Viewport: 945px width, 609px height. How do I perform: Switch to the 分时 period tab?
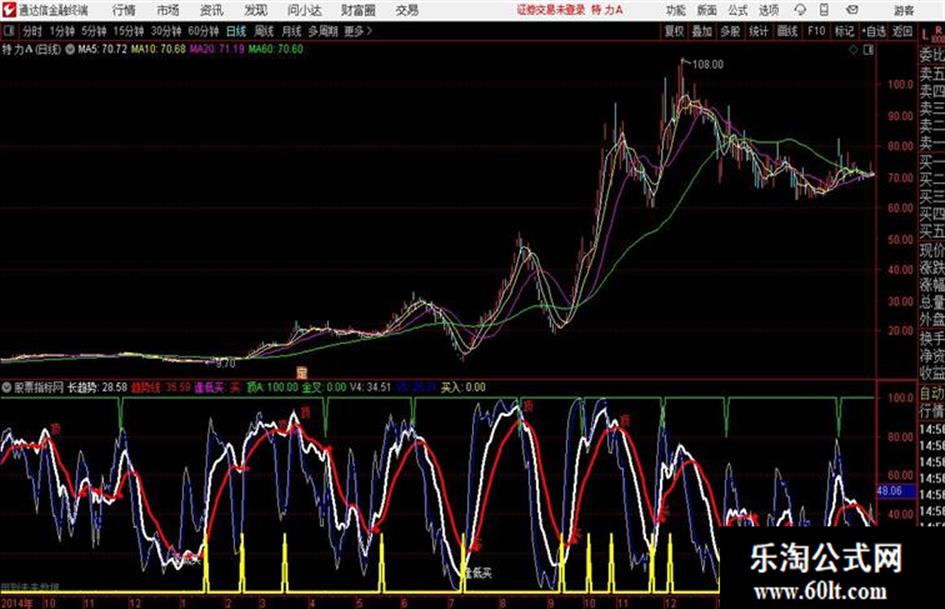tap(32, 31)
